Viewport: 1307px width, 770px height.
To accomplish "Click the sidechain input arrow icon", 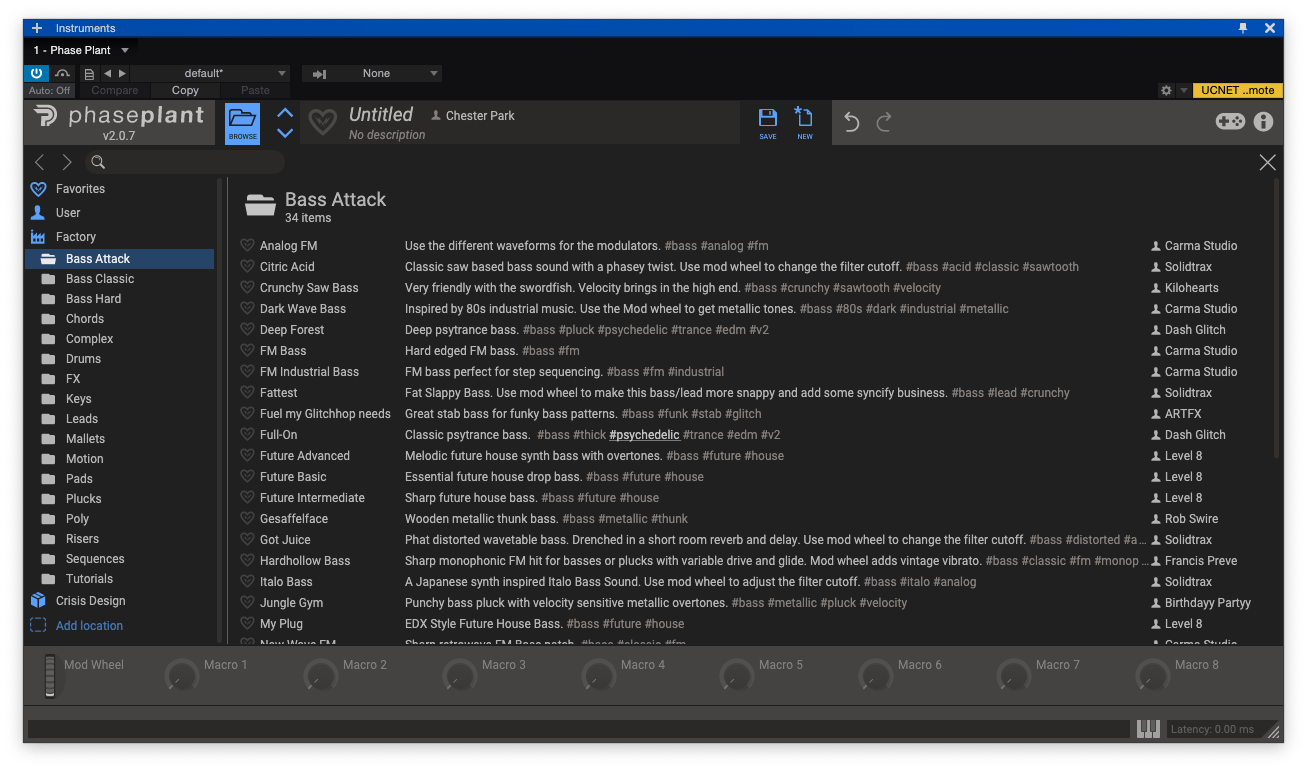I will (320, 73).
